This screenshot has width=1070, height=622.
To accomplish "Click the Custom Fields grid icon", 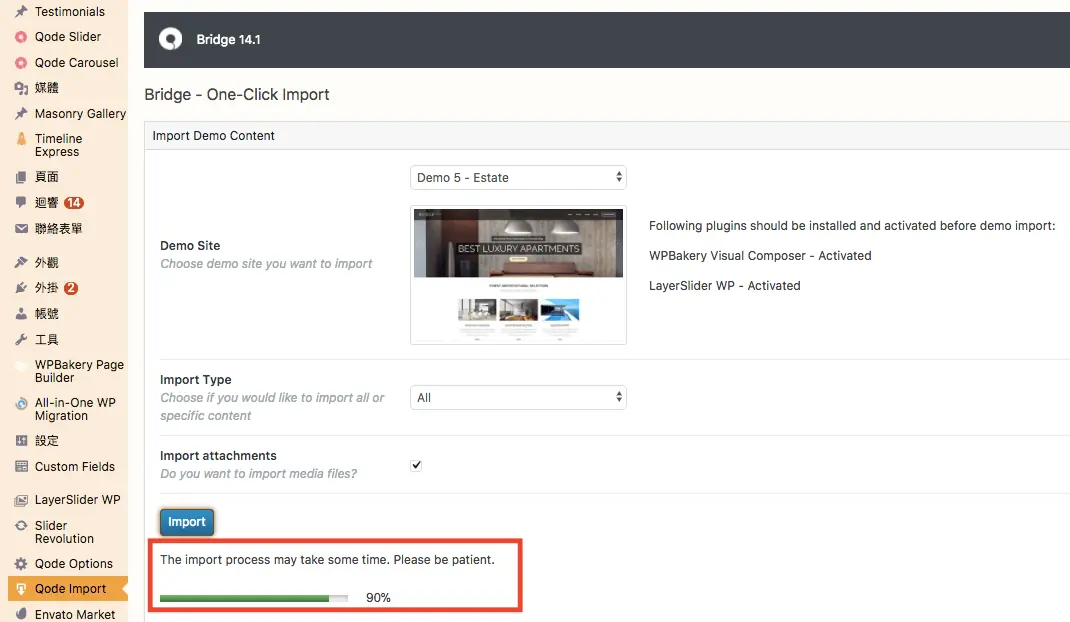I will [x=21, y=466].
